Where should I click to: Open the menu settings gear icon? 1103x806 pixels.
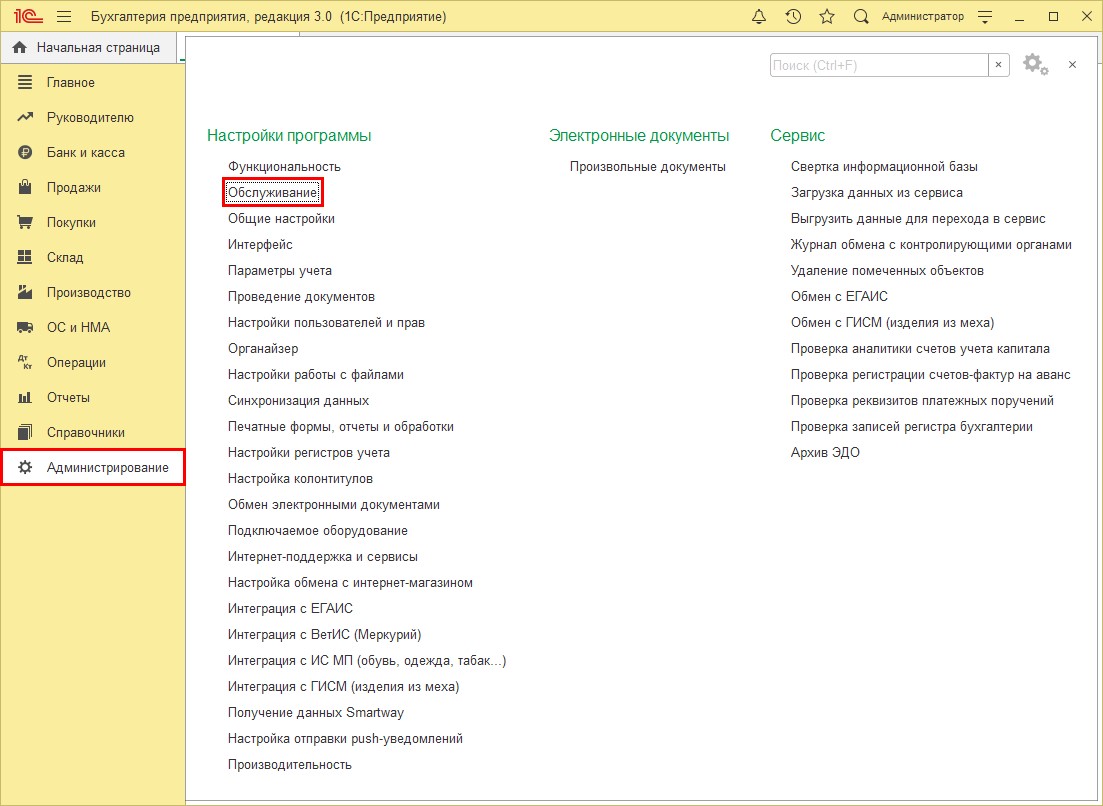[1035, 65]
